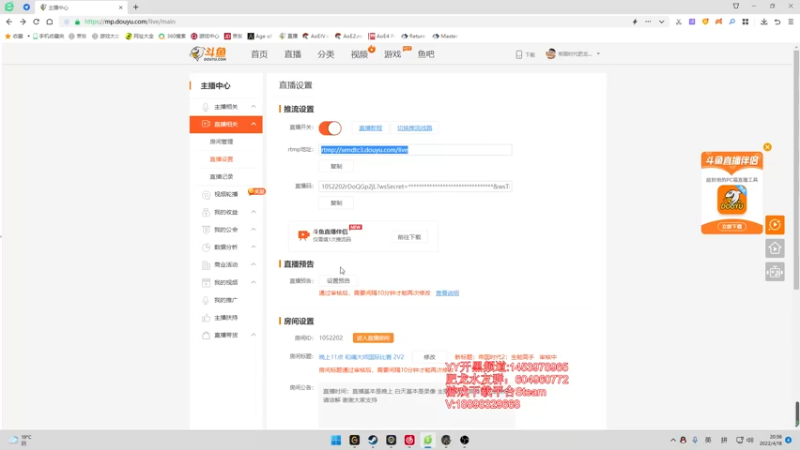Click the green browser taskbar icon
Viewport: 800px width, 450px height.
(x=428, y=440)
